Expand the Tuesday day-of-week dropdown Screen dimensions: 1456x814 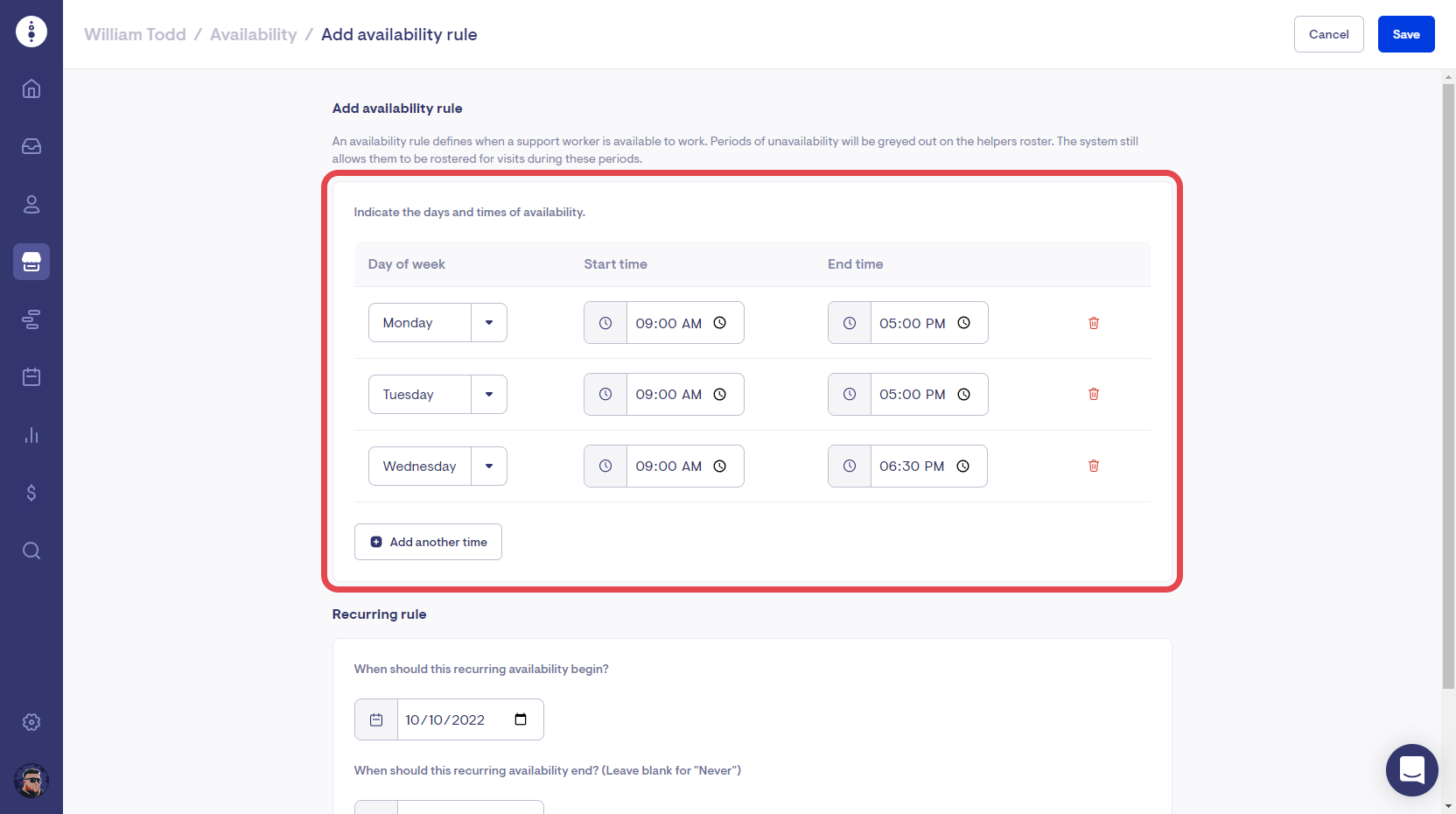pyautogui.click(x=489, y=395)
